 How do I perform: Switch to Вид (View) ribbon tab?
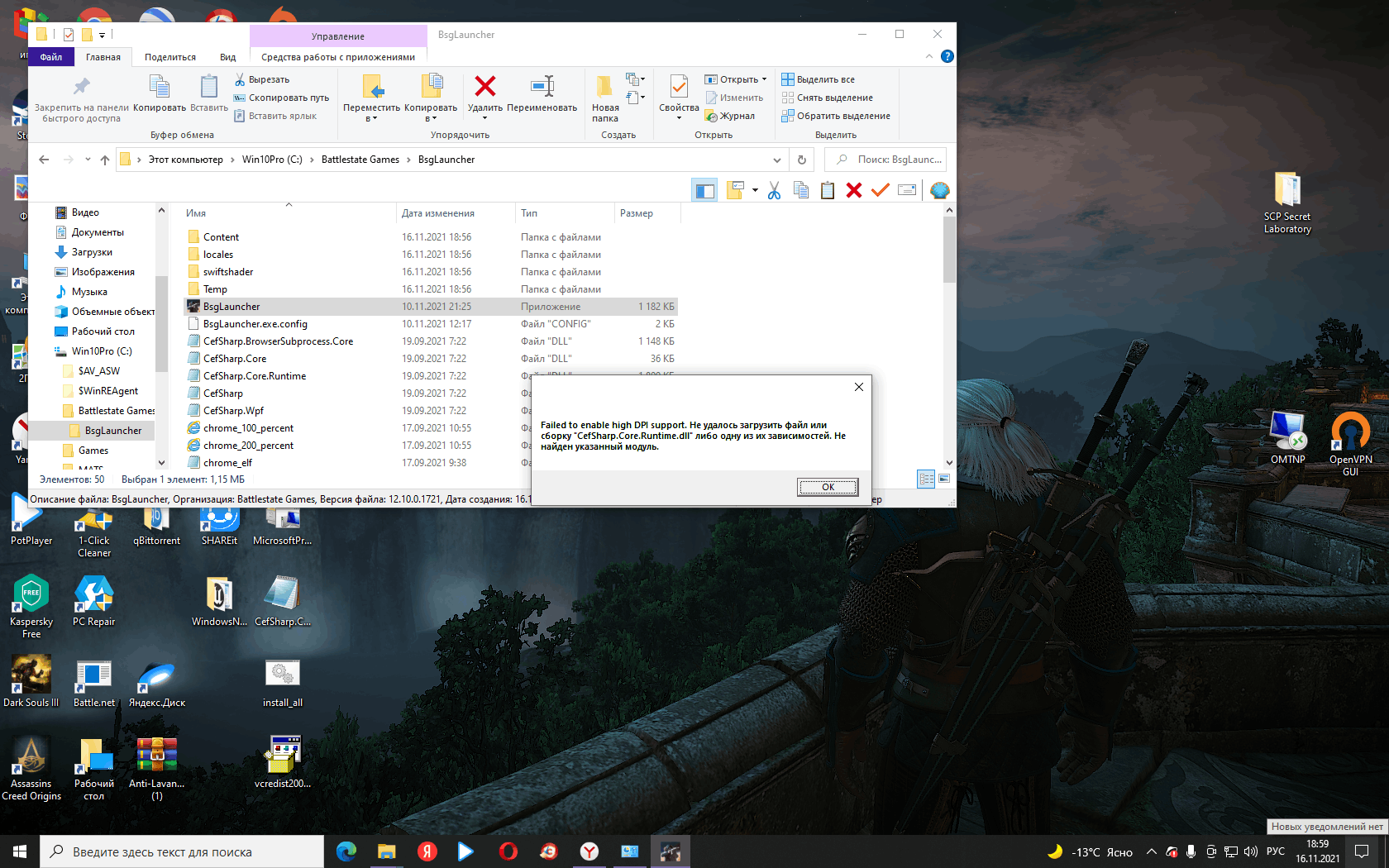228,57
